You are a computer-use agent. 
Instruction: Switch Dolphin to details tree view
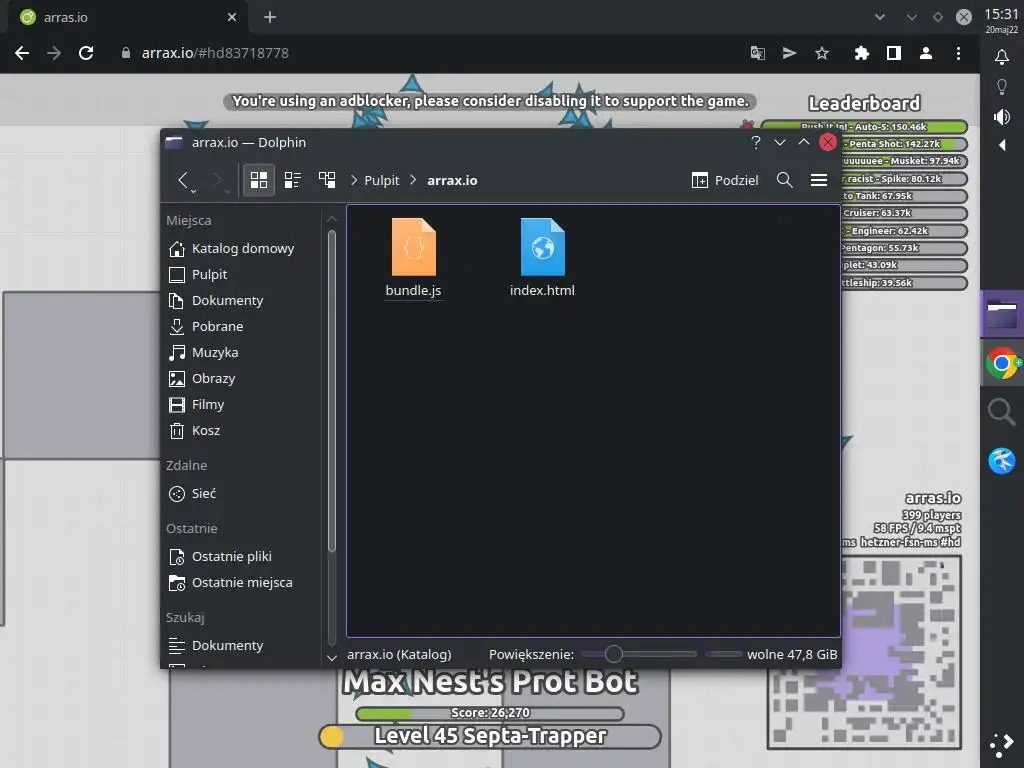tap(327, 180)
